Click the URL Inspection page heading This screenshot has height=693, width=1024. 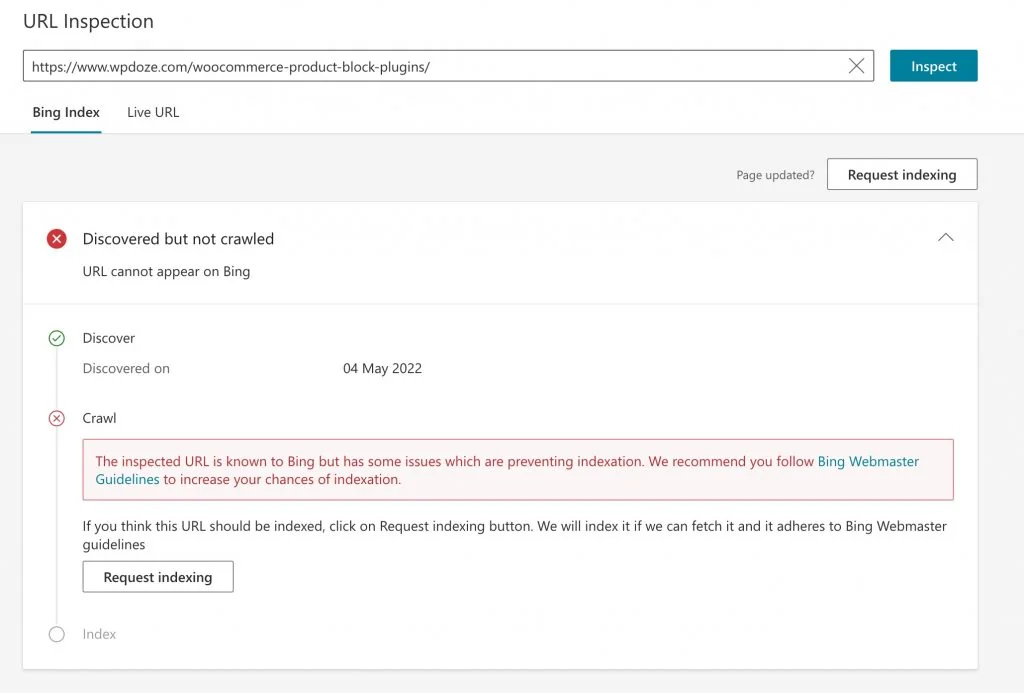pos(88,21)
